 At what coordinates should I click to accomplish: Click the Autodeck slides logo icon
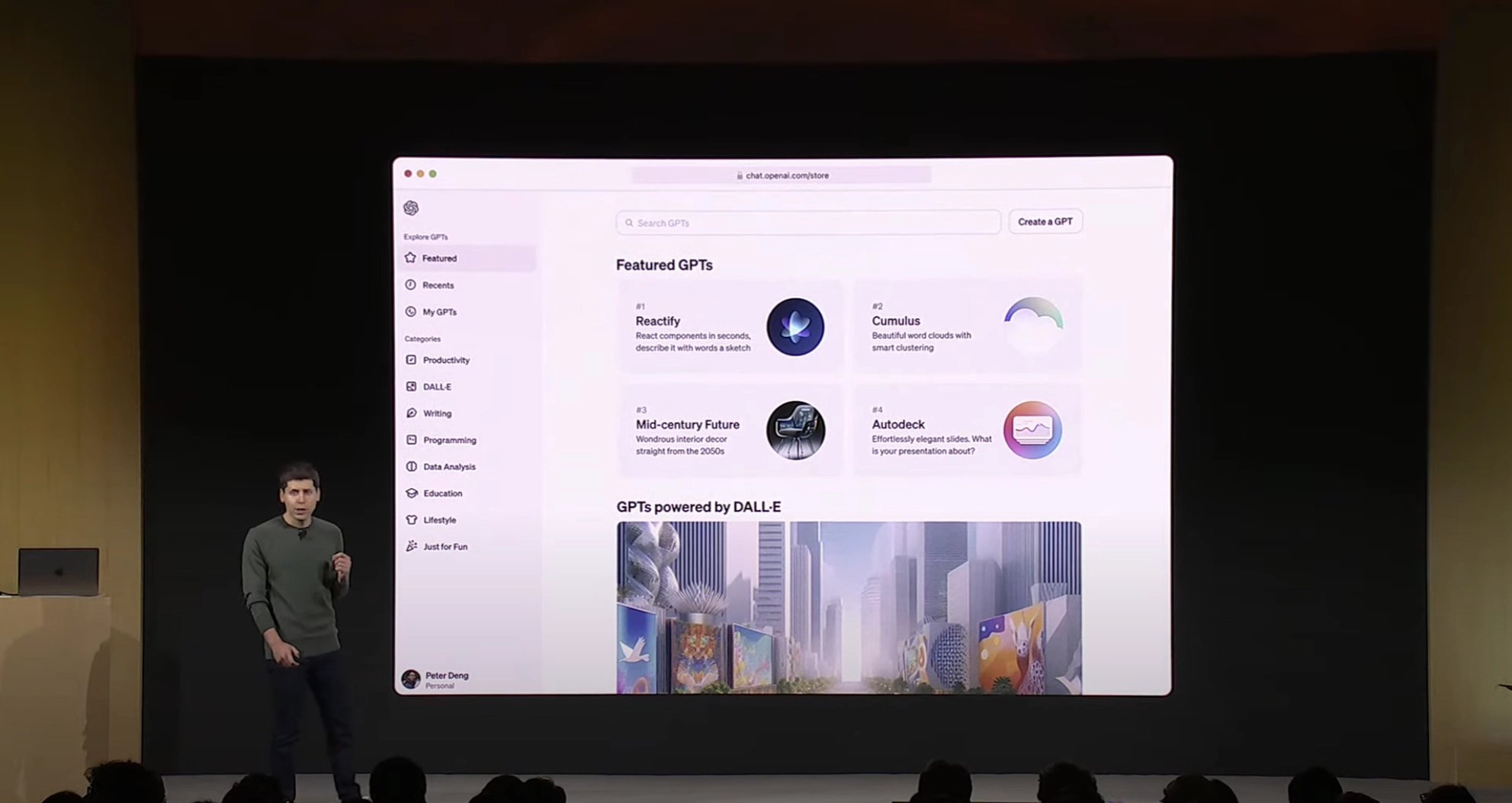pyautogui.click(x=1033, y=430)
